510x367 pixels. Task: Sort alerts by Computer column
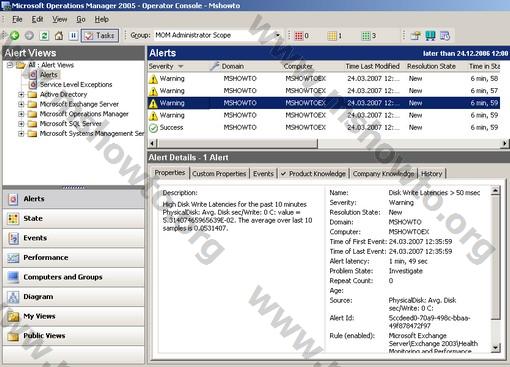(x=298, y=66)
